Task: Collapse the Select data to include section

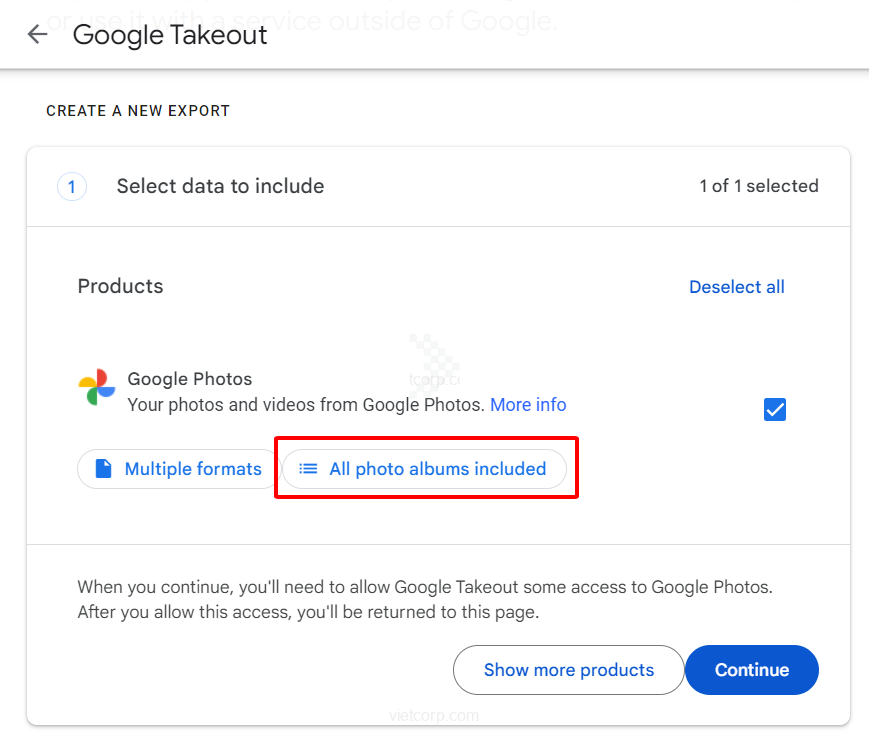Action: (220, 186)
